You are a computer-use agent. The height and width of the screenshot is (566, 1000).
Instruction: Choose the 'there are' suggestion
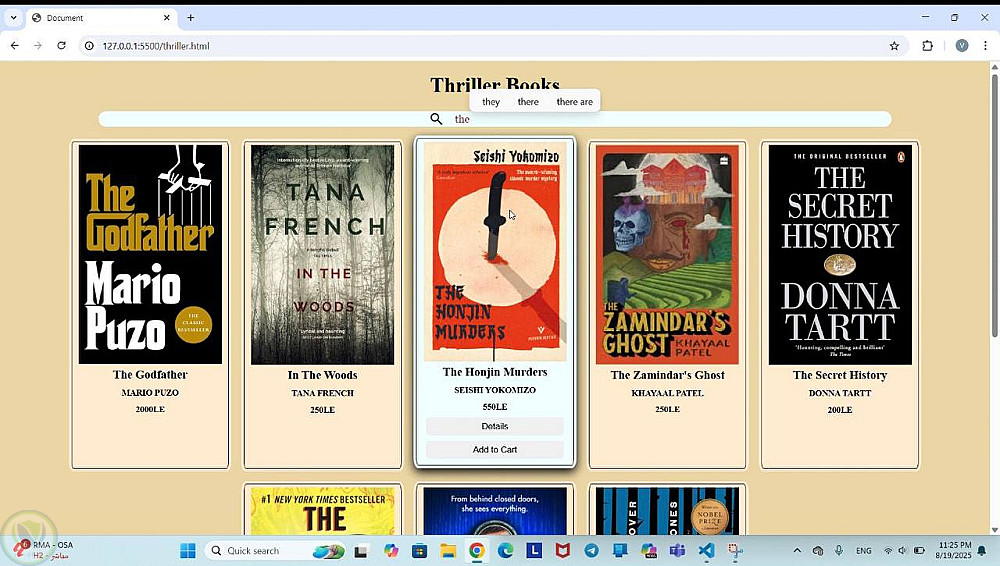click(x=574, y=101)
